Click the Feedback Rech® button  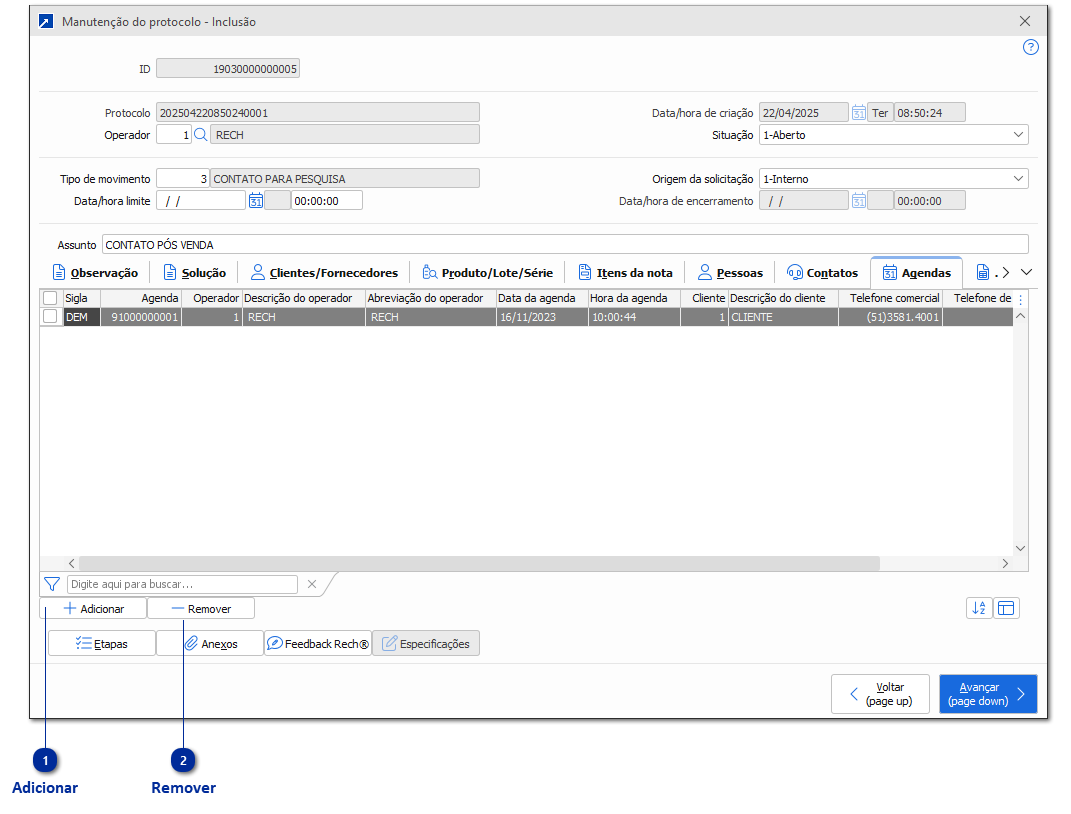coord(318,643)
